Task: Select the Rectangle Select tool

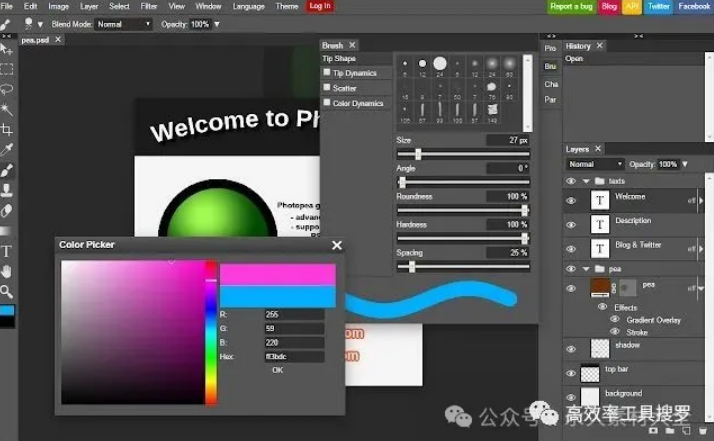Action: click(6, 69)
